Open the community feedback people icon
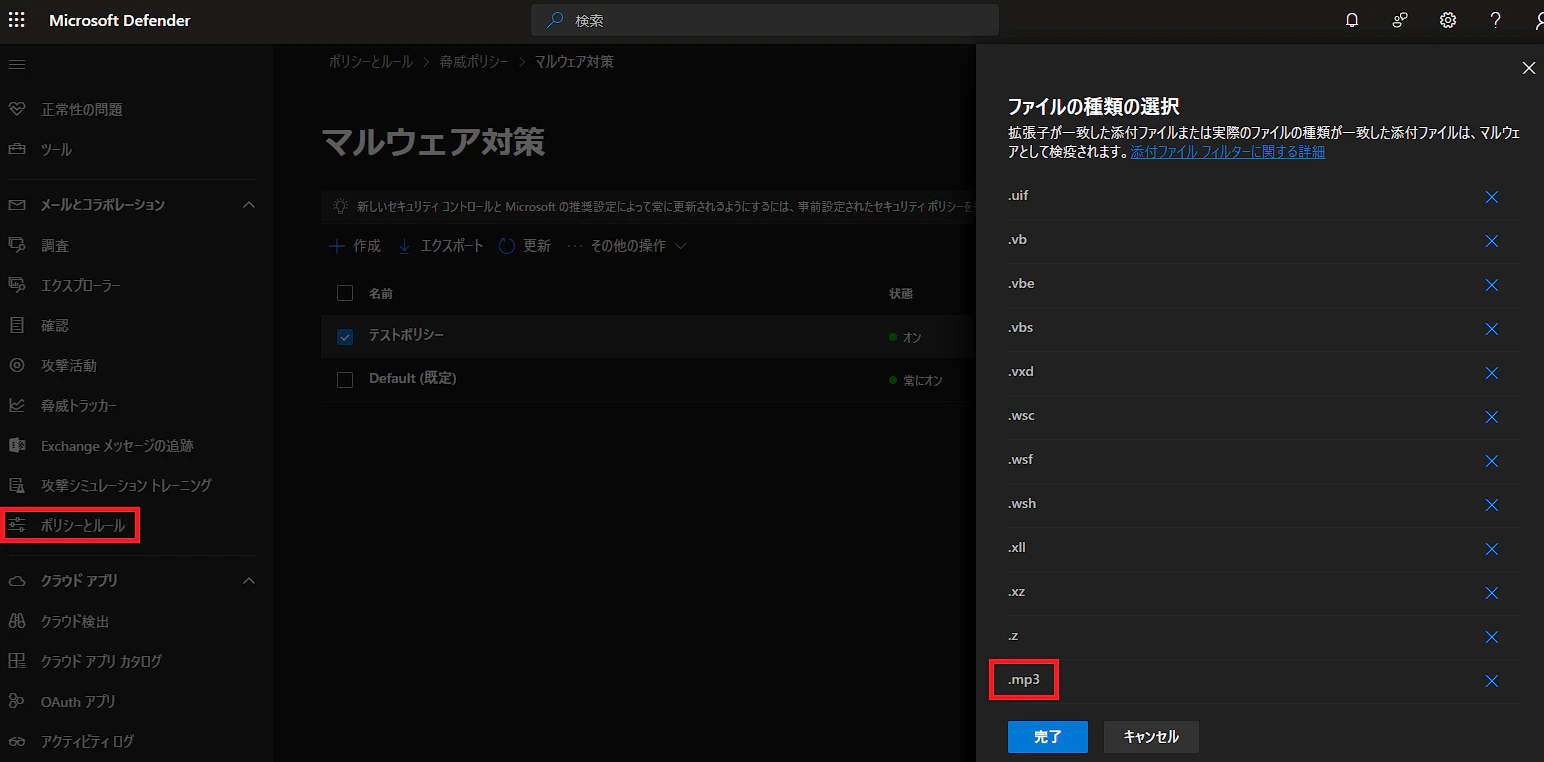This screenshot has height=762, width=1544. pyautogui.click(x=1400, y=20)
